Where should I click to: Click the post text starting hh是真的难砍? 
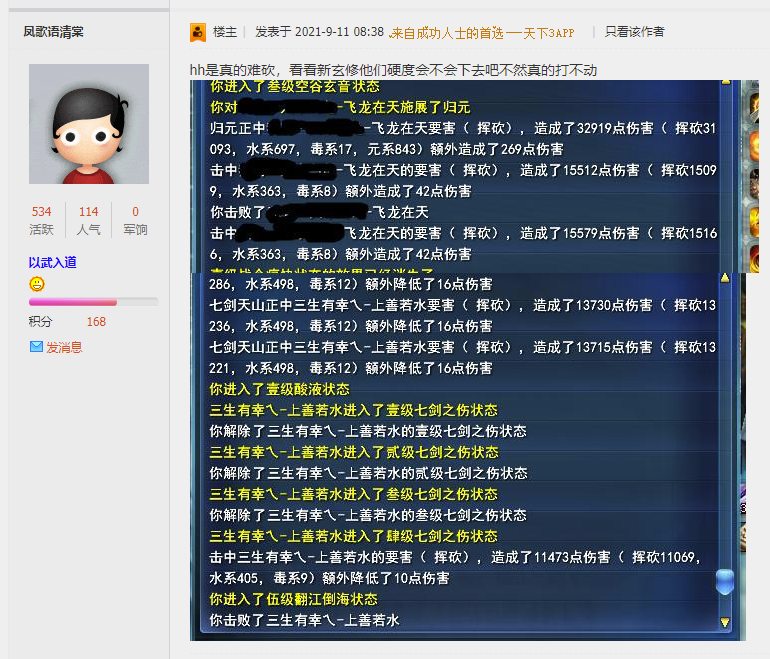[x=393, y=70]
